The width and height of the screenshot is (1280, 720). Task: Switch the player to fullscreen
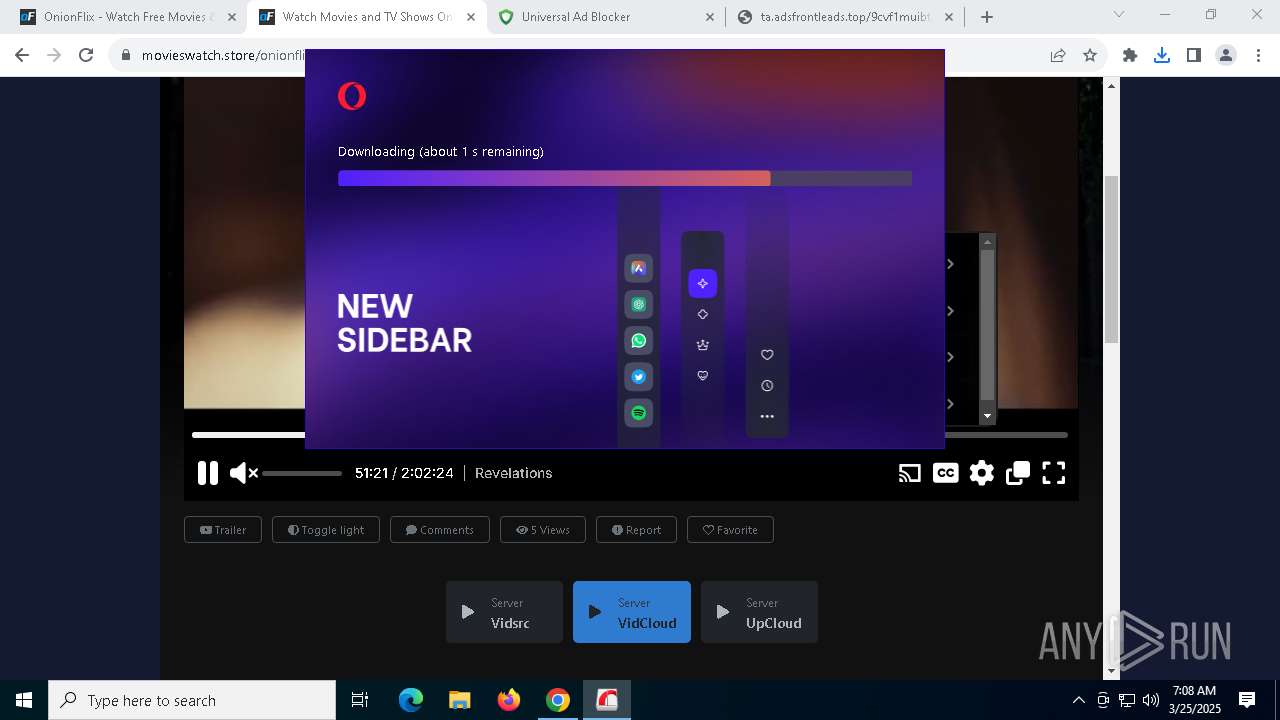pyautogui.click(x=1054, y=473)
